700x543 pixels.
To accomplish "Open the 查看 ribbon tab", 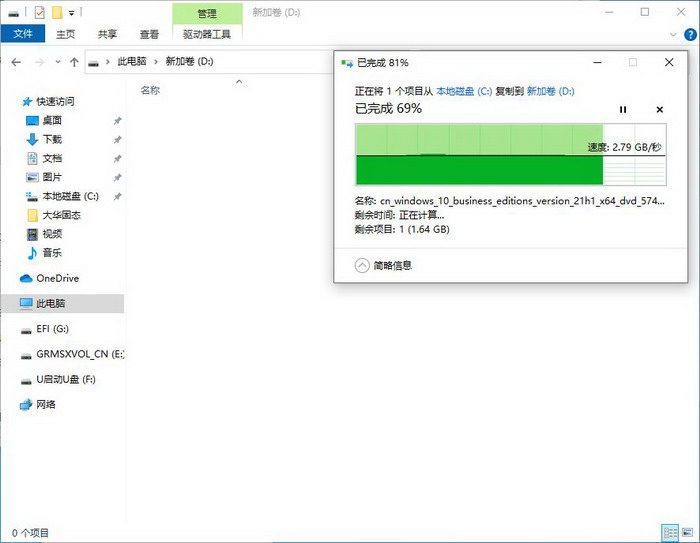I will click(x=148, y=33).
